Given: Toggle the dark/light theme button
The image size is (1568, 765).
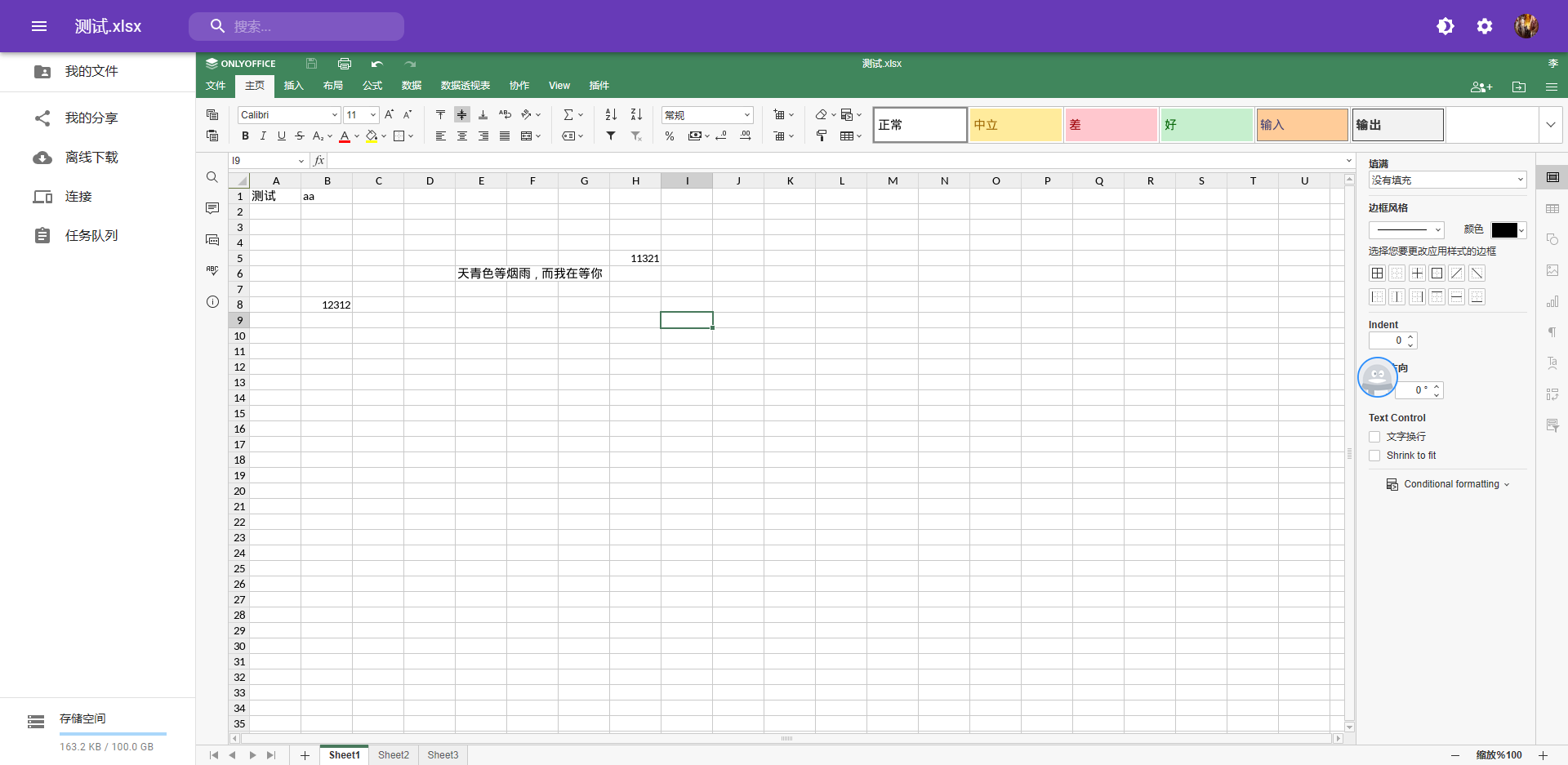Looking at the screenshot, I should point(1445,26).
